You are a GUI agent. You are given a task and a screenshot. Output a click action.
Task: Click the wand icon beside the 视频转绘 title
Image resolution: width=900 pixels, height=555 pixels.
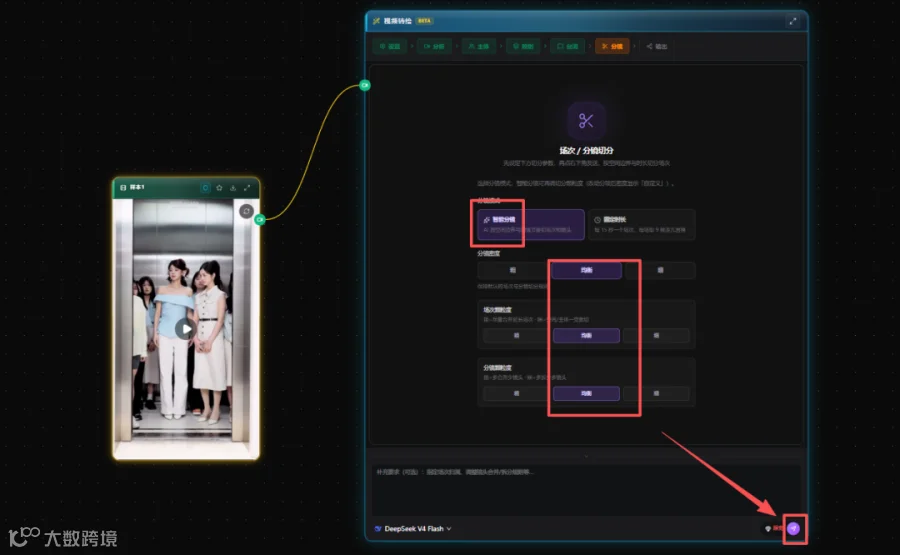coord(377,21)
